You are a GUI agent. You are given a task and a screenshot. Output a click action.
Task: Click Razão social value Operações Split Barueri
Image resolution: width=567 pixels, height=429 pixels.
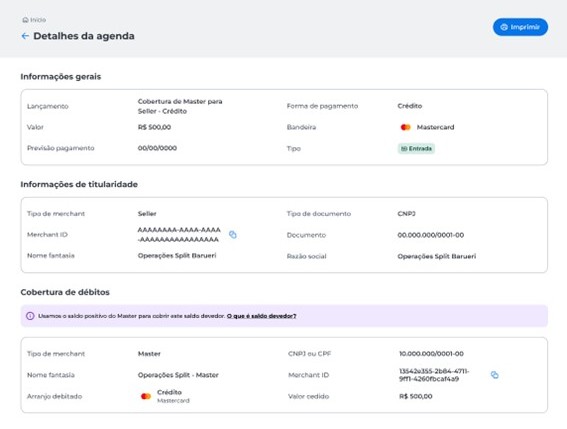(x=437, y=256)
